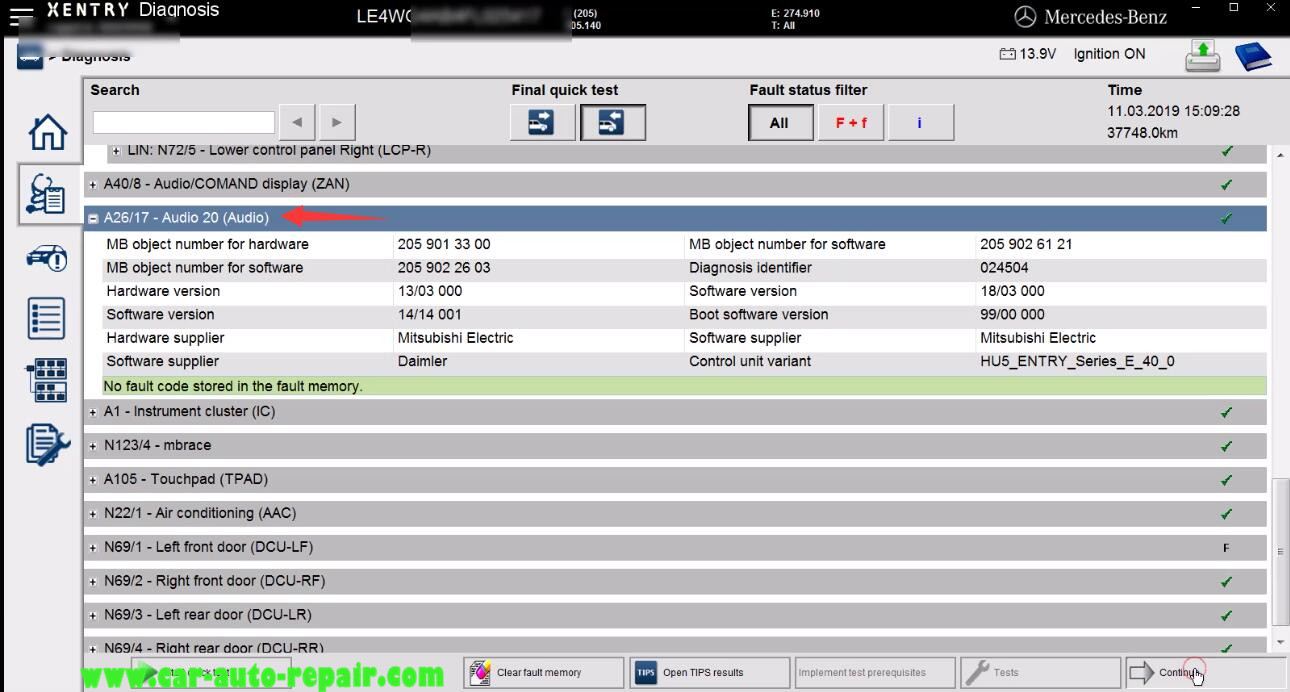
Task: Click green checkmark of A105 Touchpad row
Action: pos(1226,480)
